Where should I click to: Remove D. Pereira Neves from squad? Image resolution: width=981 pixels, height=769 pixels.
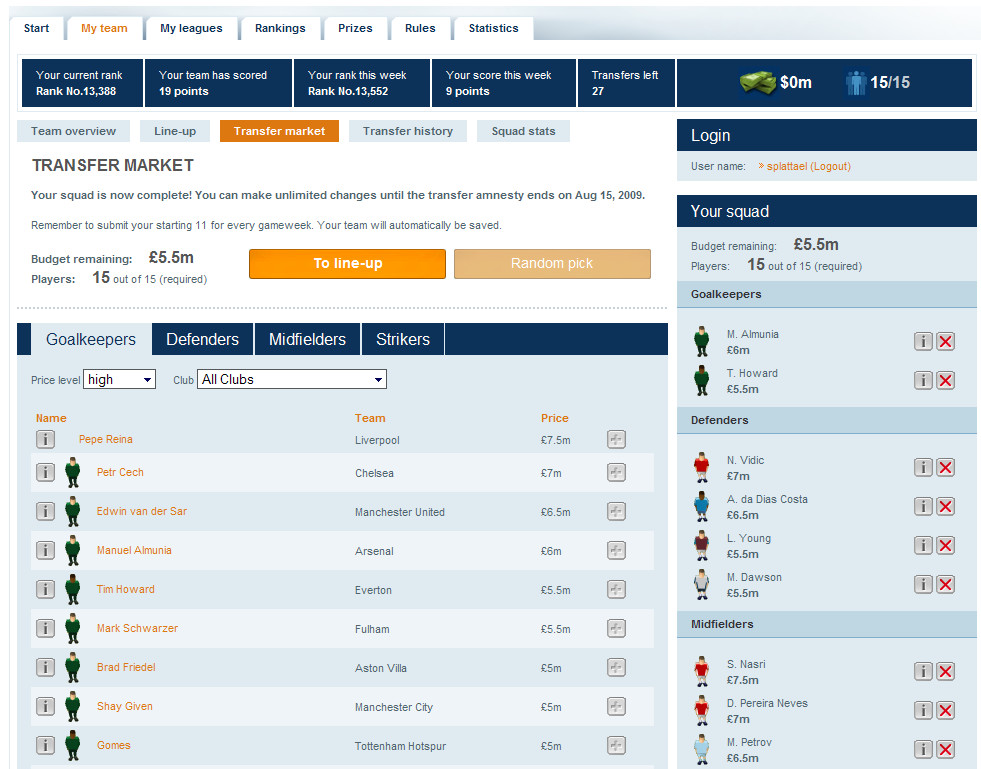pyautogui.click(x=945, y=710)
